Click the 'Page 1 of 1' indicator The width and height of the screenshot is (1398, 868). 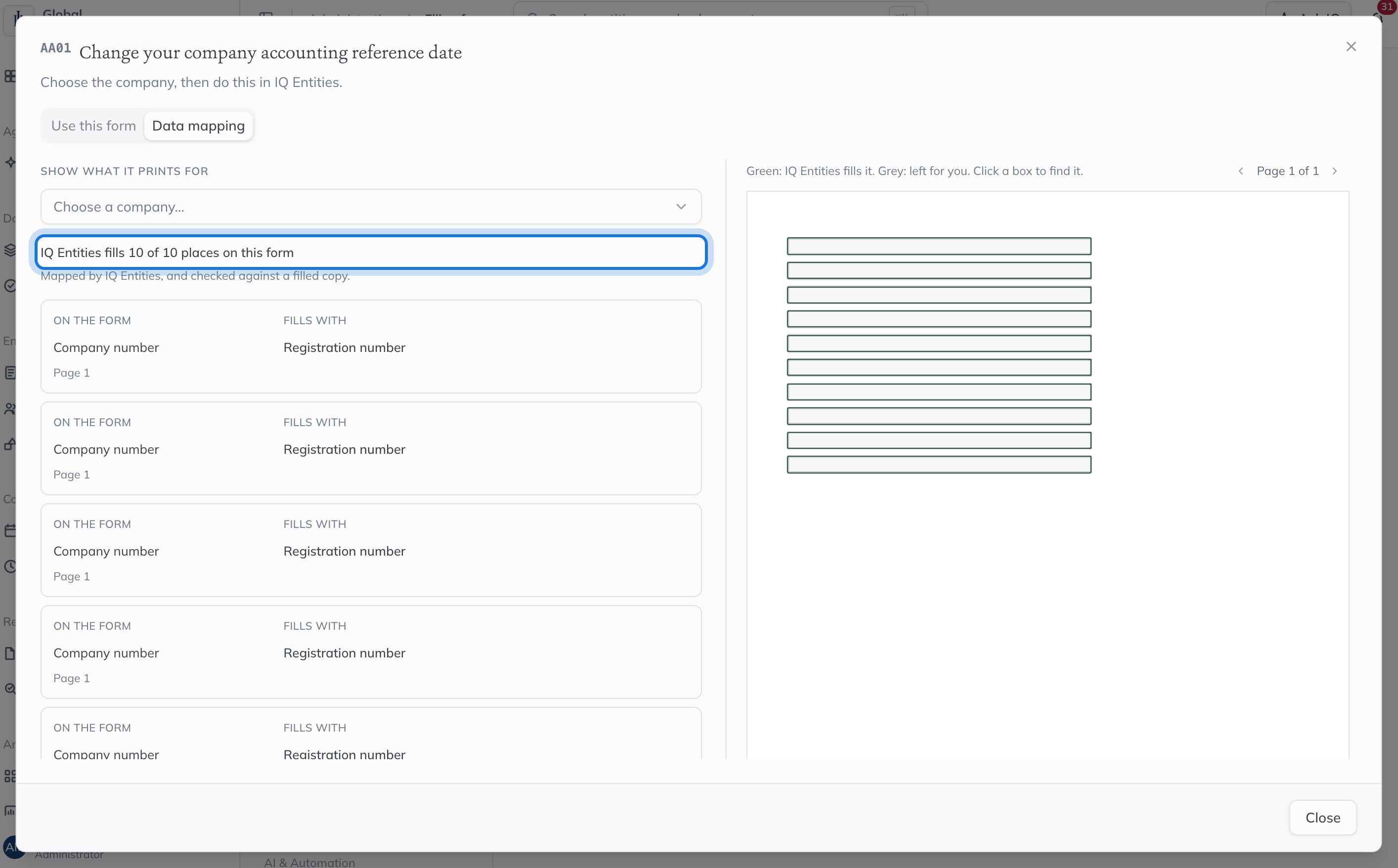pyautogui.click(x=1287, y=171)
